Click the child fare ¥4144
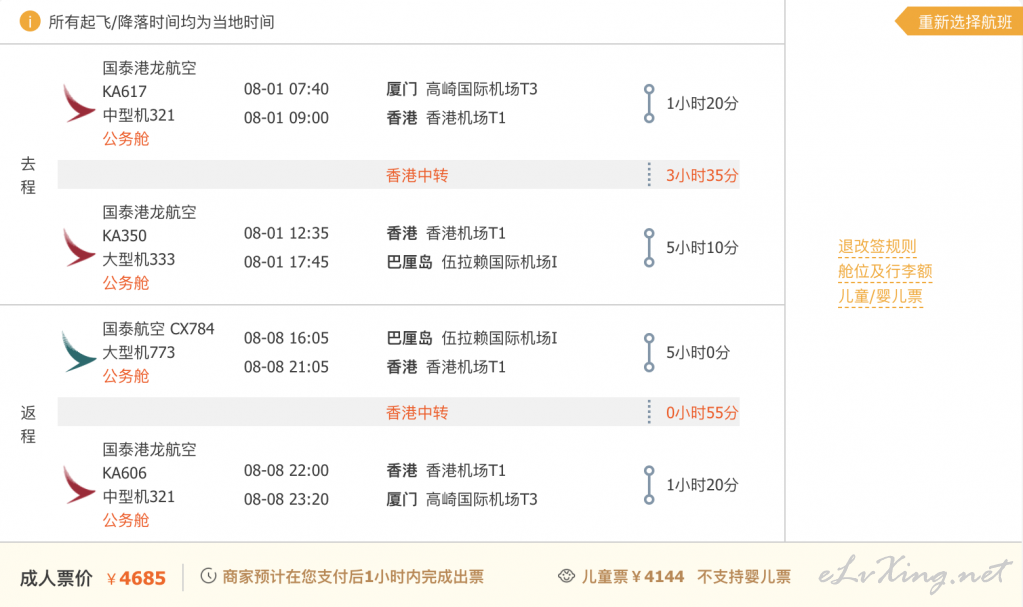Image resolution: width=1023 pixels, height=607 pixels. point(657,576)
